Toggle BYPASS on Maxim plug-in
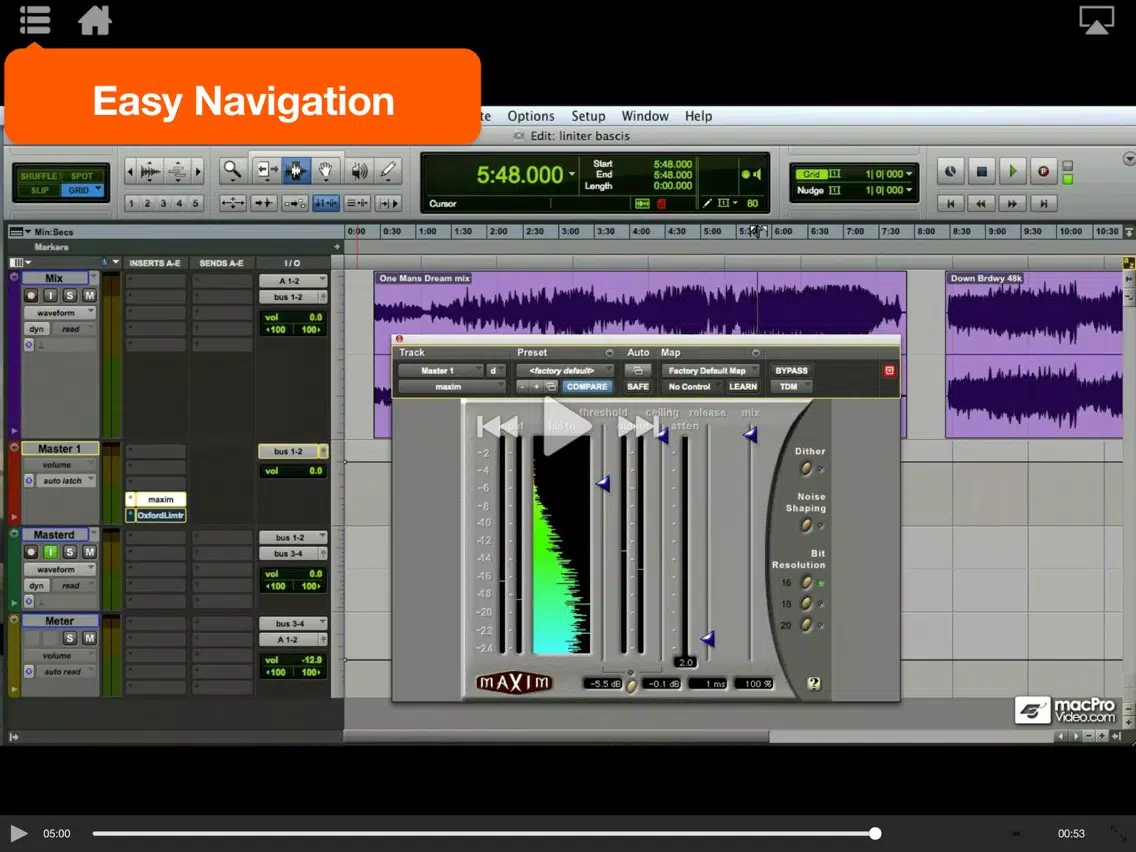 point(791,370)
